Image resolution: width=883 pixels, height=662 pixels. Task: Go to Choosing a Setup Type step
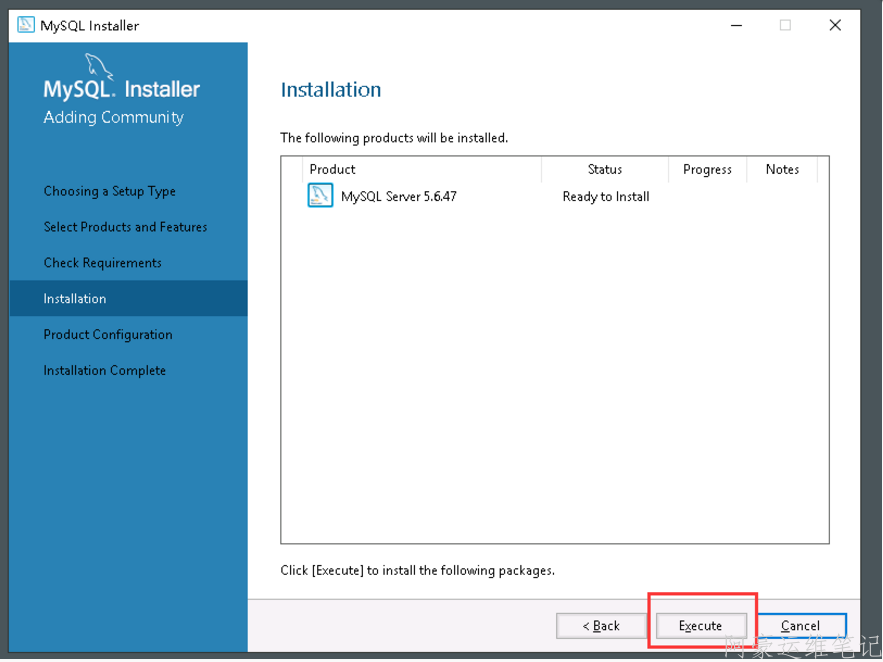click(110, 191)
